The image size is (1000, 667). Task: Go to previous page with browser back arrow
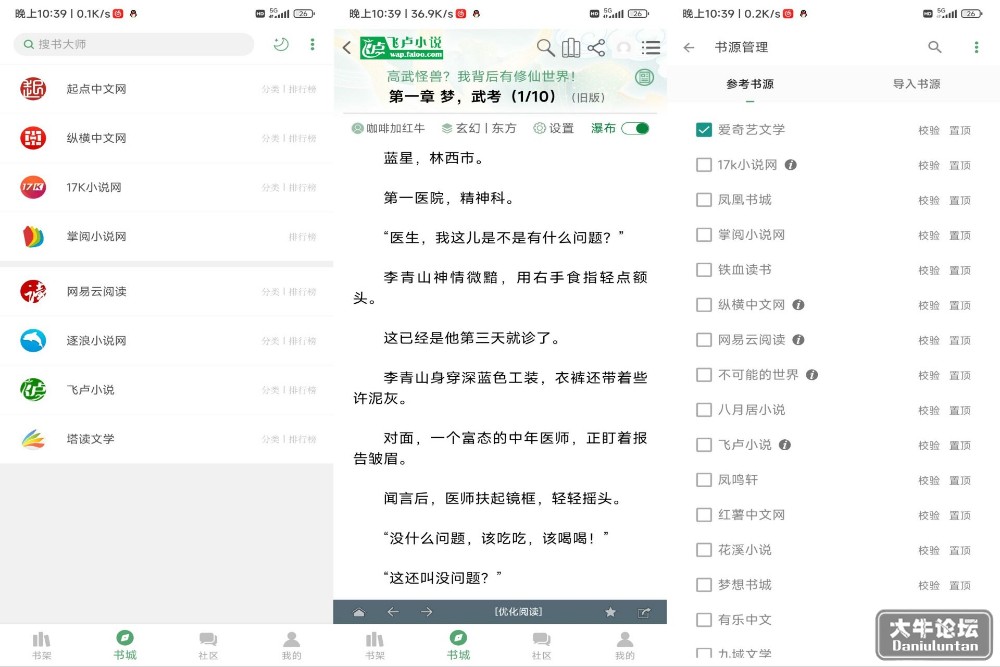[x=393, y=612]
